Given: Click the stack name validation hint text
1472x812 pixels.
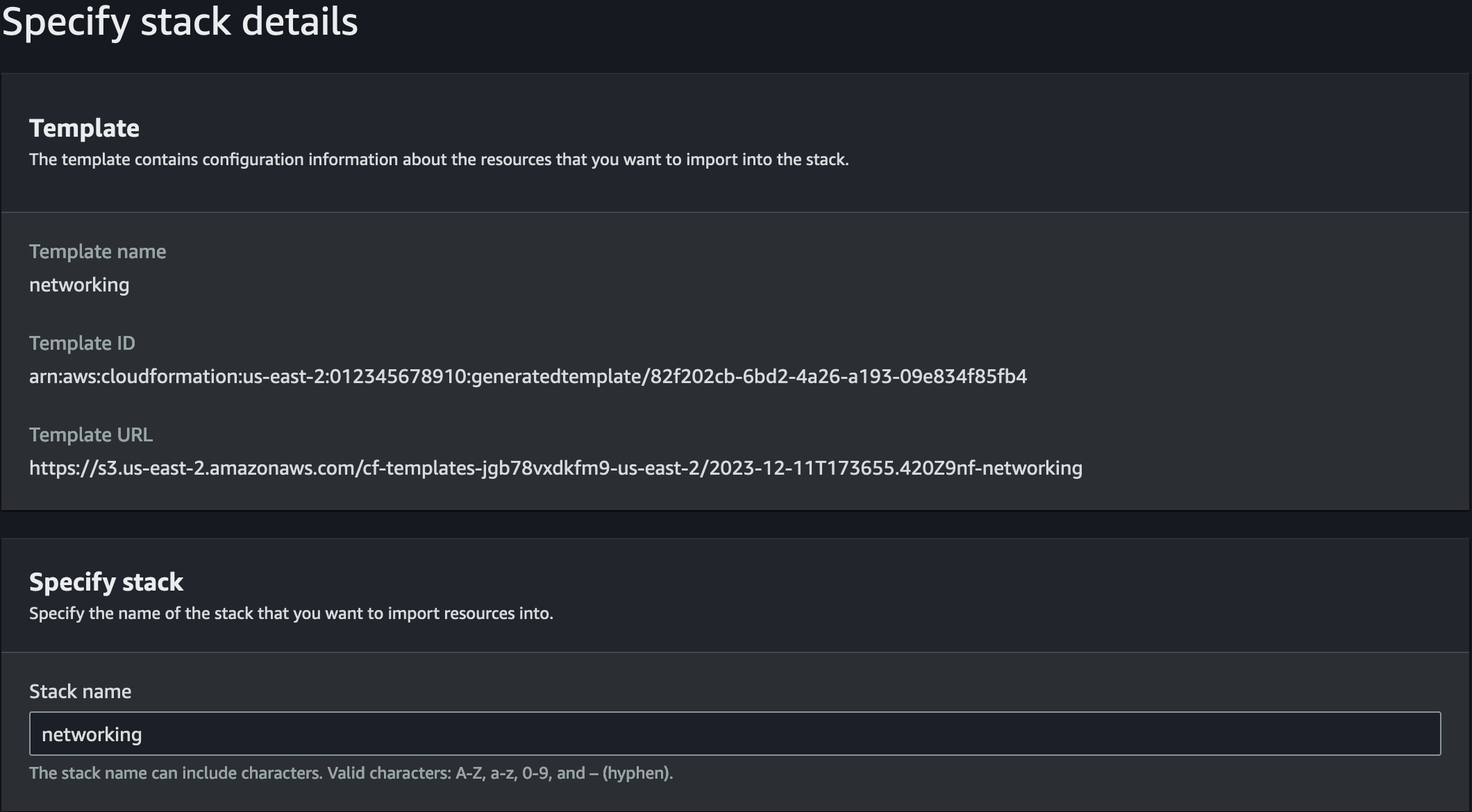Looking at the screenshot, I should (351, 772).
